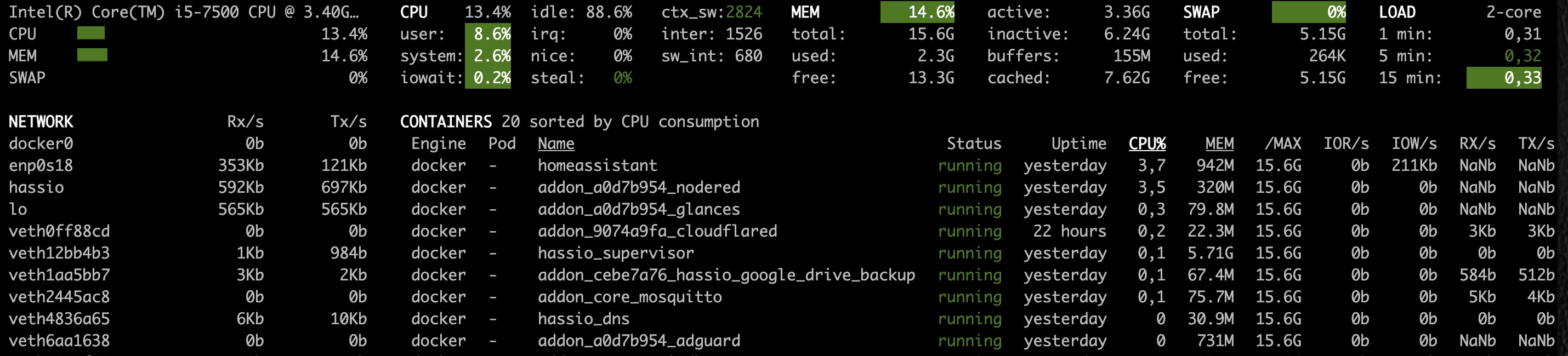The image size is (1568, 356).
Task: Select the homeassistant container row name
Action: [x=597, y=165]
